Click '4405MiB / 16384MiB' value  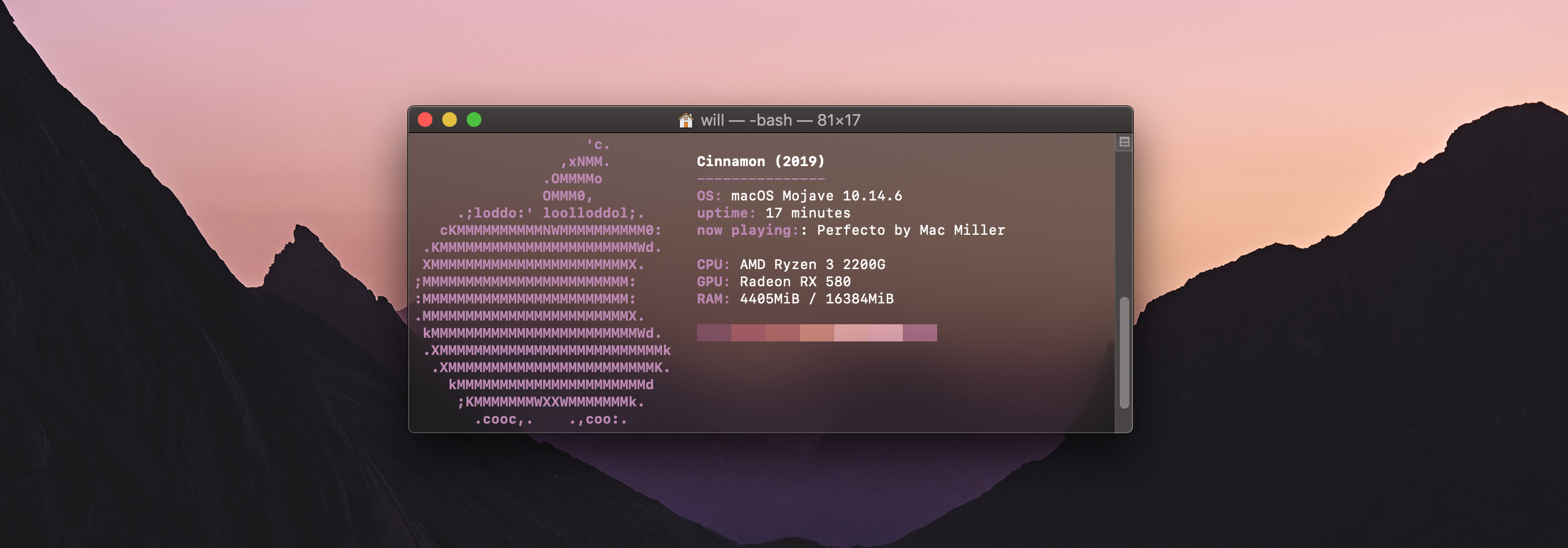point(816,299)
